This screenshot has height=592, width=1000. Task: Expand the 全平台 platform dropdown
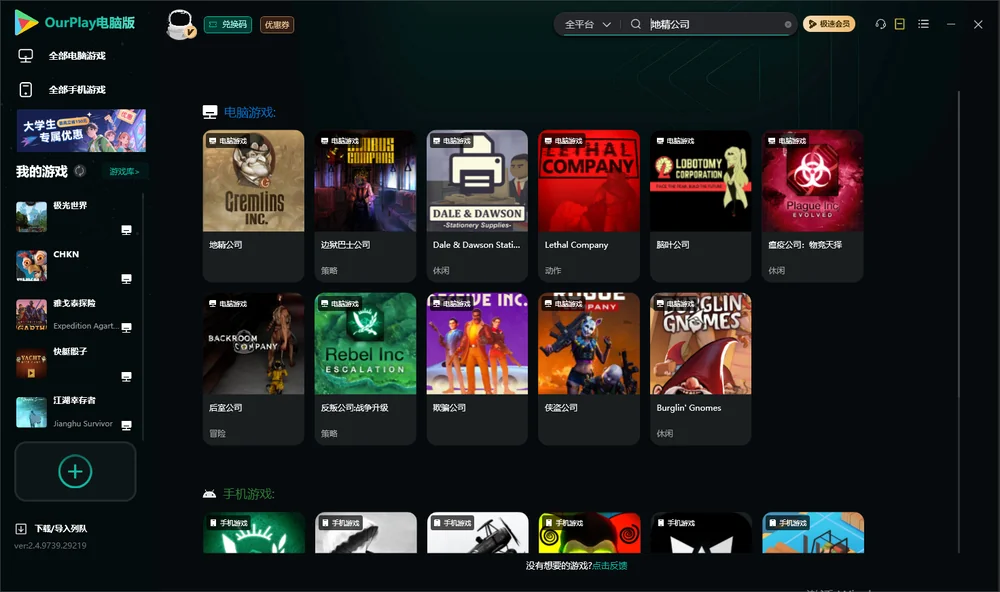point(587,24)
